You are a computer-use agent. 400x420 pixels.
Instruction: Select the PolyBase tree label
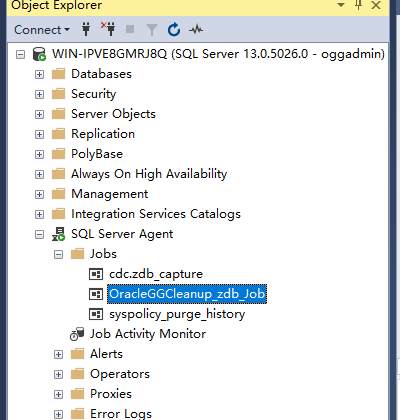[x=97, y=154]
